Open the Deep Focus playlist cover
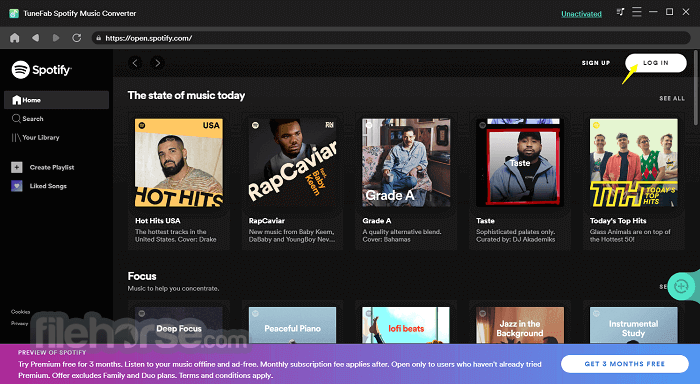The height and width of the screenshot is (384, 700). pyautogui.click(x=179, y=325)
